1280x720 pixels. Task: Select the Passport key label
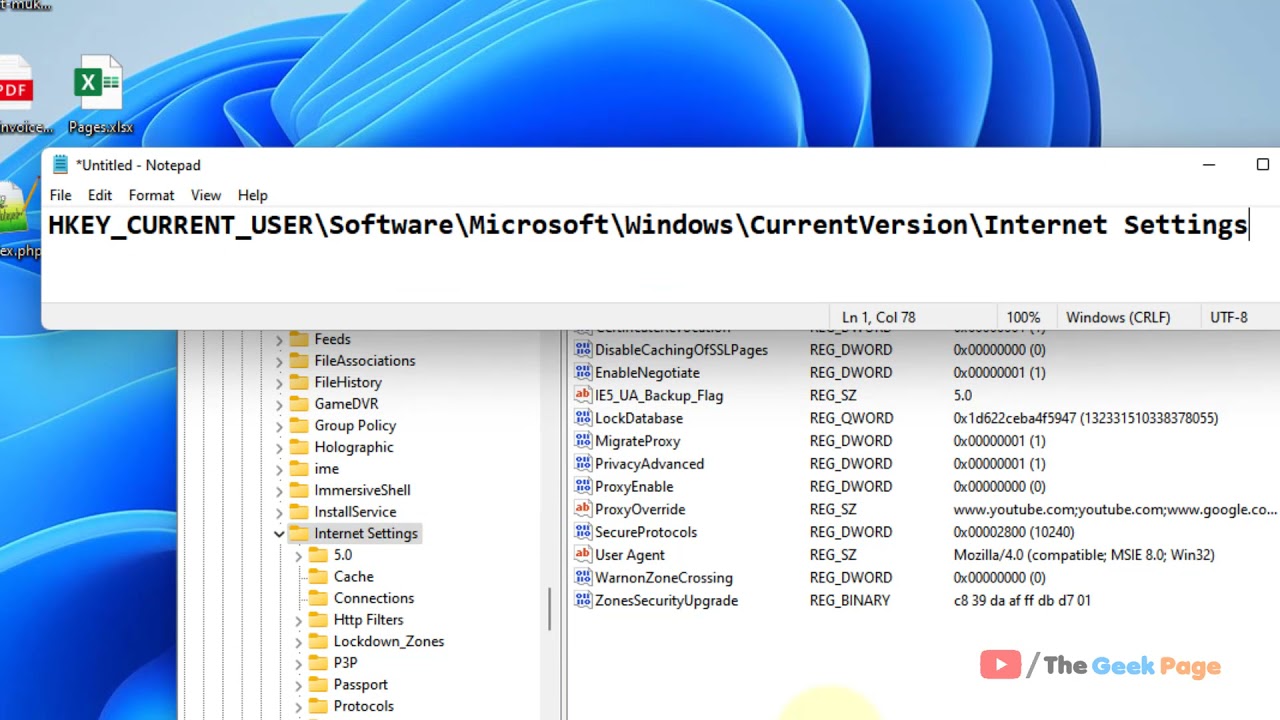[x=360, y=684]
